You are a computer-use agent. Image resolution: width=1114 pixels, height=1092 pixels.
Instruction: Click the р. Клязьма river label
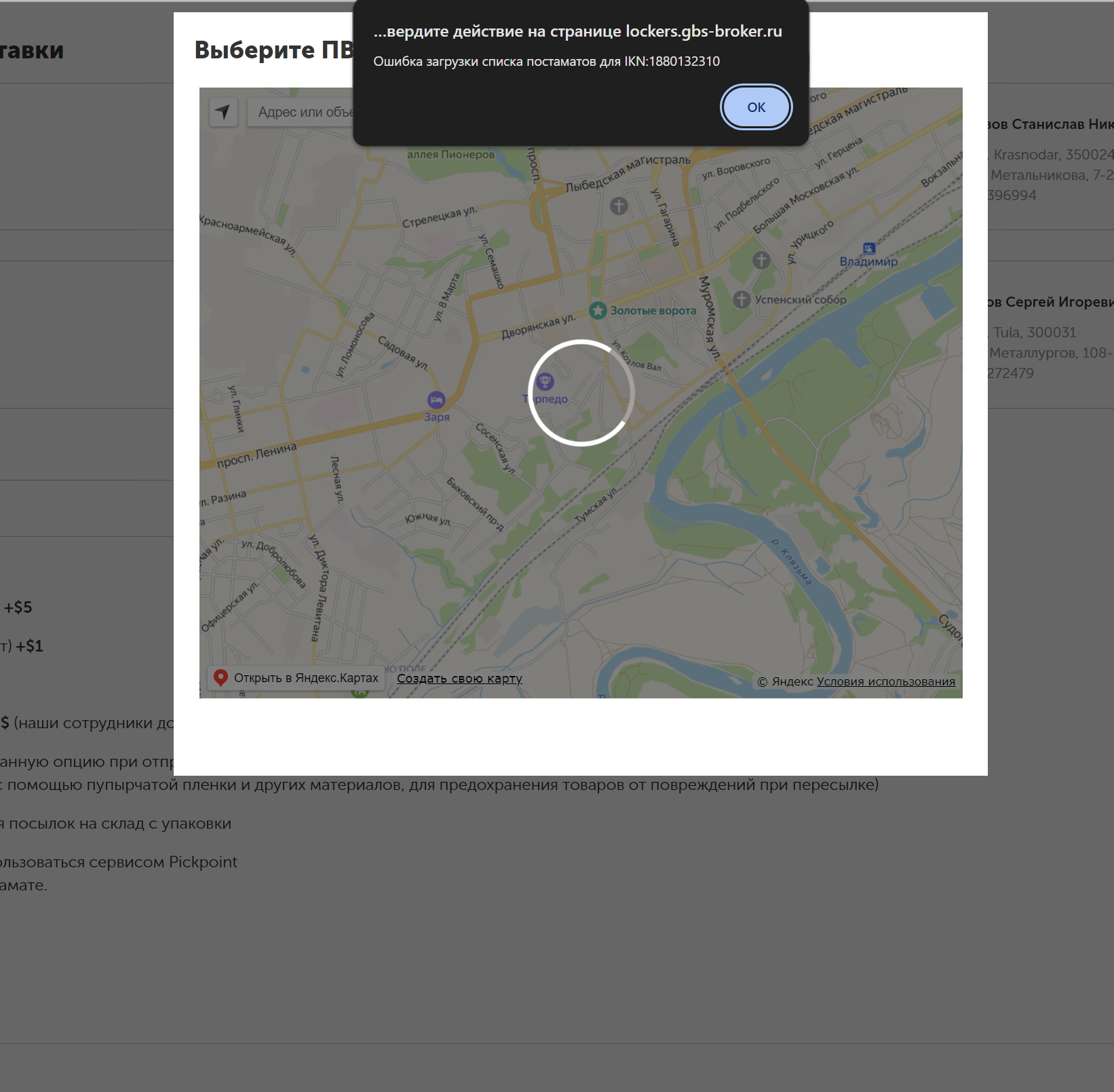791,562
